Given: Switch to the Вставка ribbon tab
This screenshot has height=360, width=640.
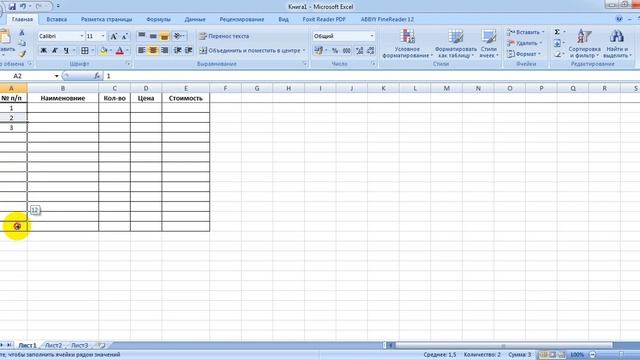Looking at the screenshot, I should 57,19.
